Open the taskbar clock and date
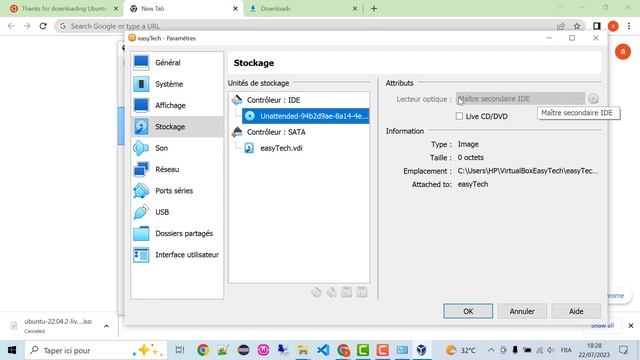The width and height of the screenshot is (640, 360). pyautogui.click(x=594, y=350)
